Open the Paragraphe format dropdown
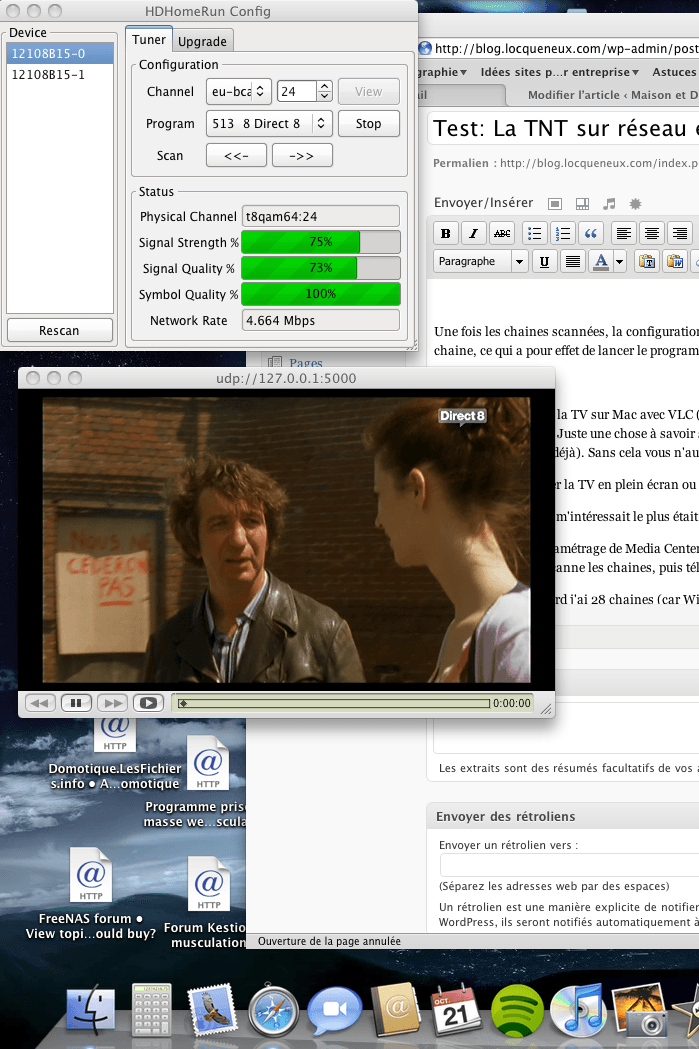Viewport: 699px width, 1049px height. coord(480,262)
